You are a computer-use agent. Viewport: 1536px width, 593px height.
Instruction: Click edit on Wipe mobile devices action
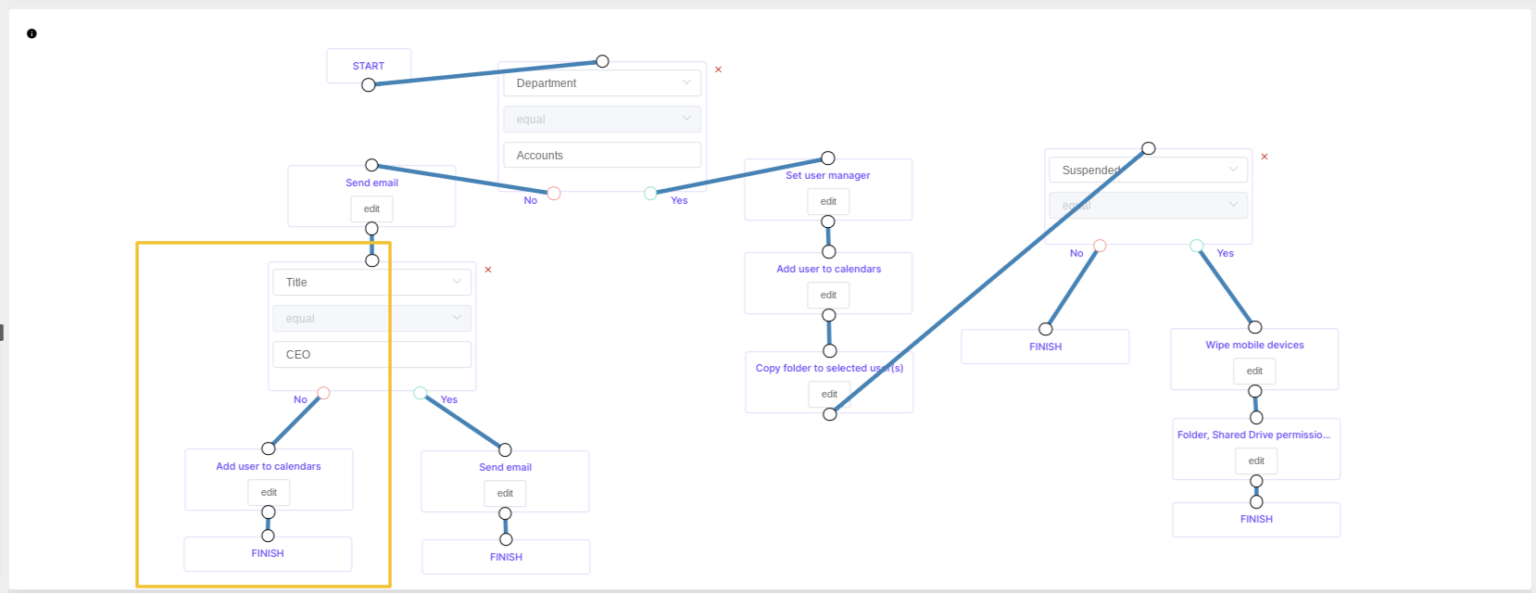coord(1255,371)
